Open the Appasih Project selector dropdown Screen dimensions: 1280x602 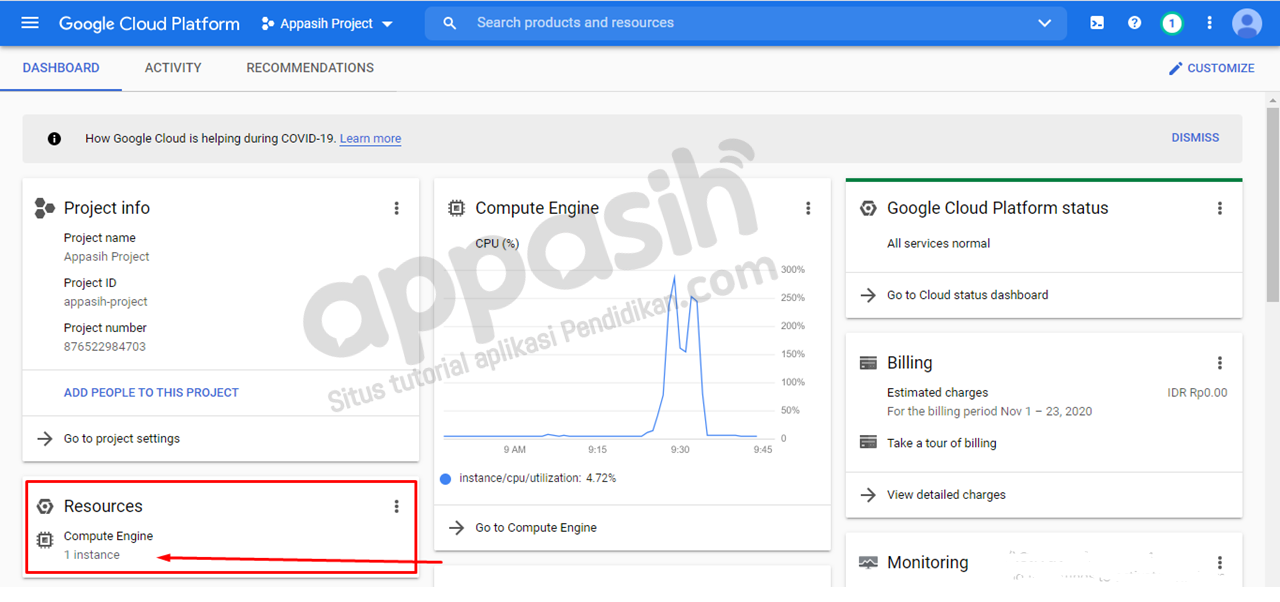326,23
